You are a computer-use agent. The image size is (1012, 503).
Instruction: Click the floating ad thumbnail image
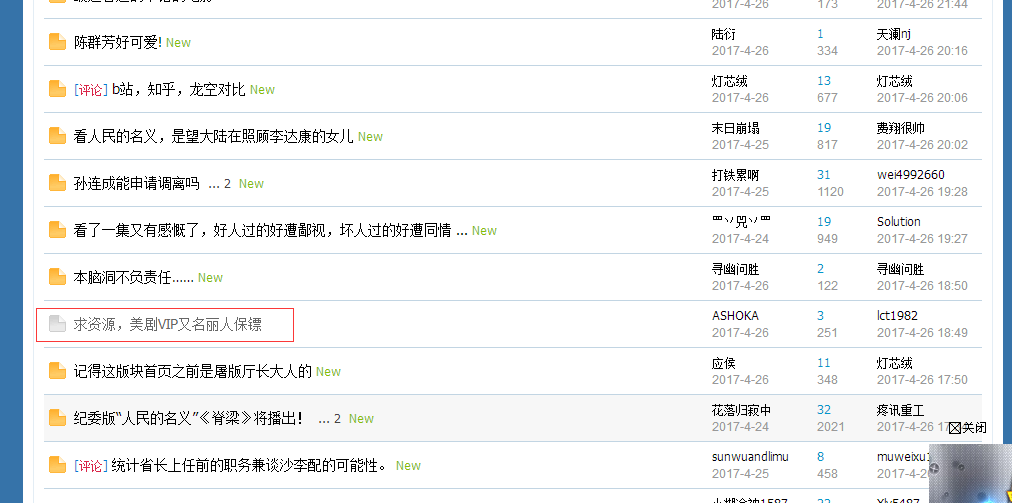click(x=971, y=473)
